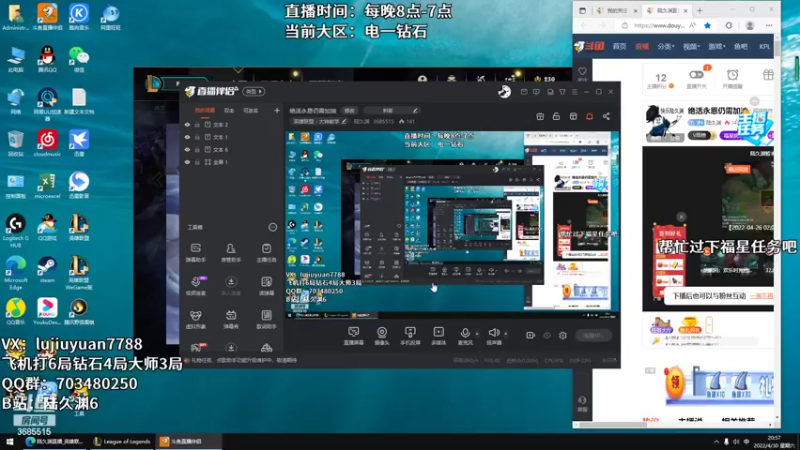Click the favorite star in browser address bar
The height and width of the screenshot is (450, 800).
(x=707, y=26)
